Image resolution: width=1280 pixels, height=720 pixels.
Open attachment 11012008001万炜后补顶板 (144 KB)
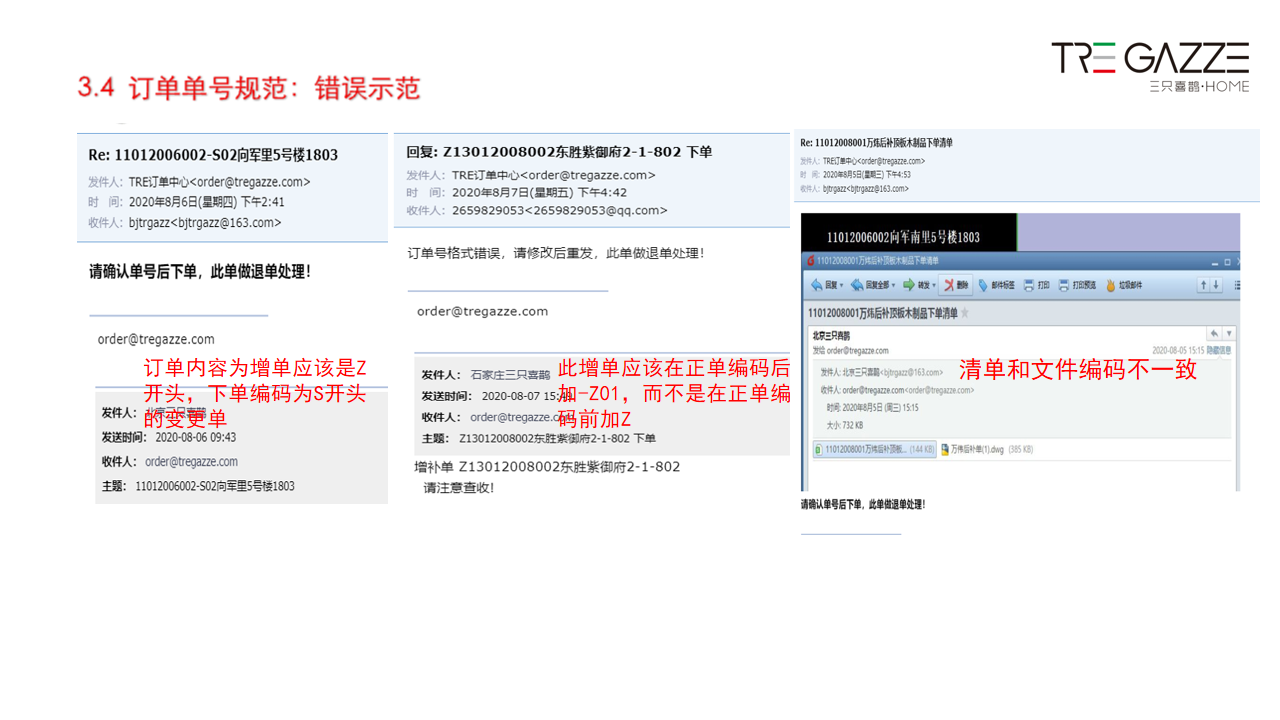point(874,450)
